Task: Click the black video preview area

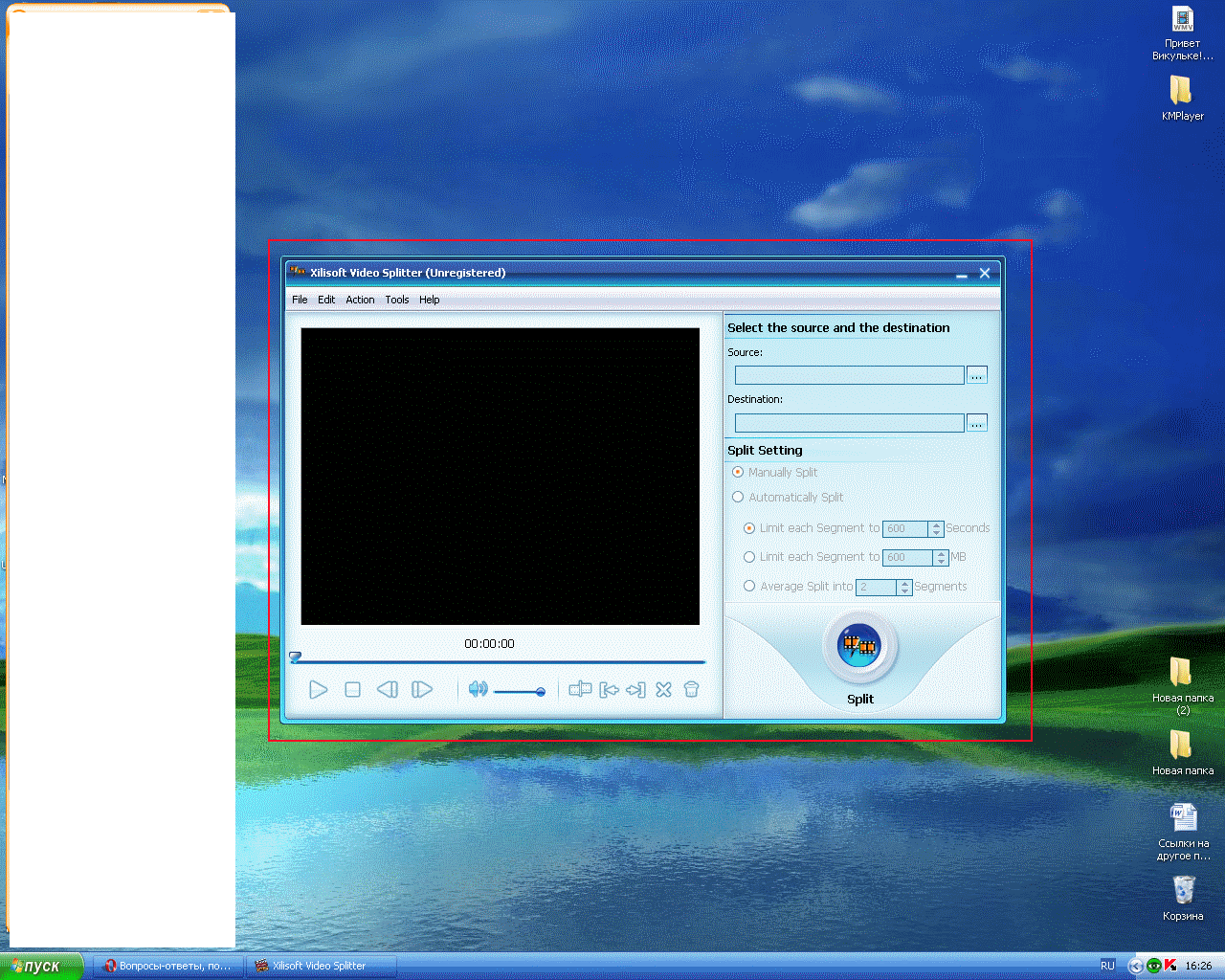Action: (501, 477)
